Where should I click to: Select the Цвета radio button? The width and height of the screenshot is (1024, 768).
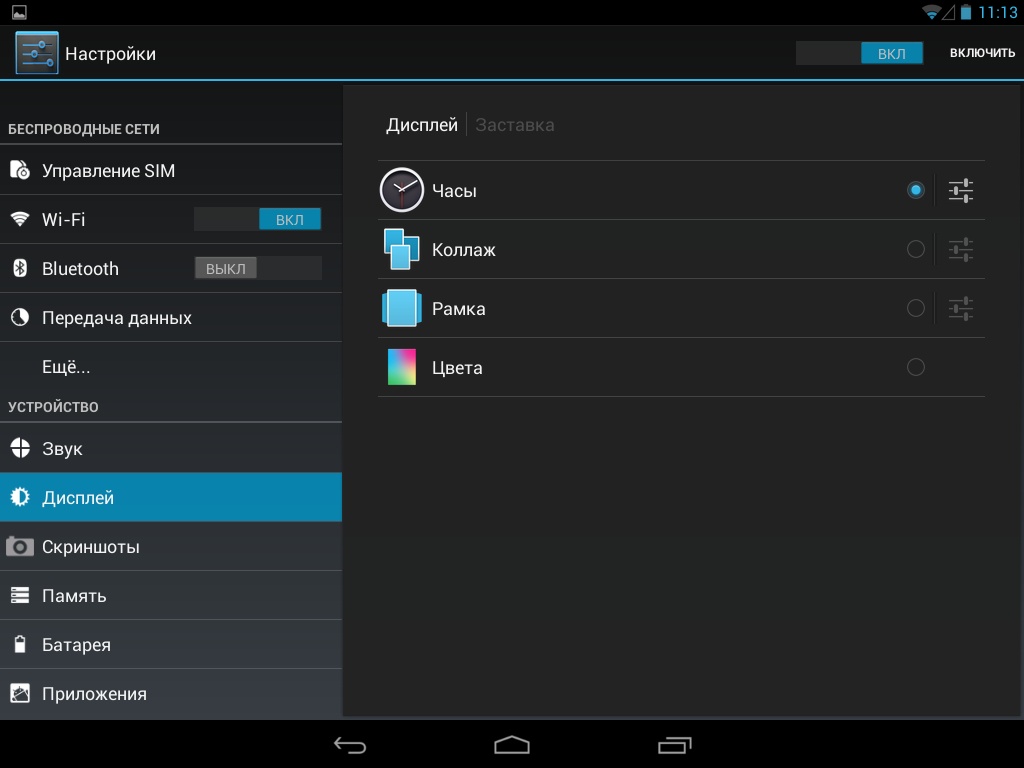point(915,367)
